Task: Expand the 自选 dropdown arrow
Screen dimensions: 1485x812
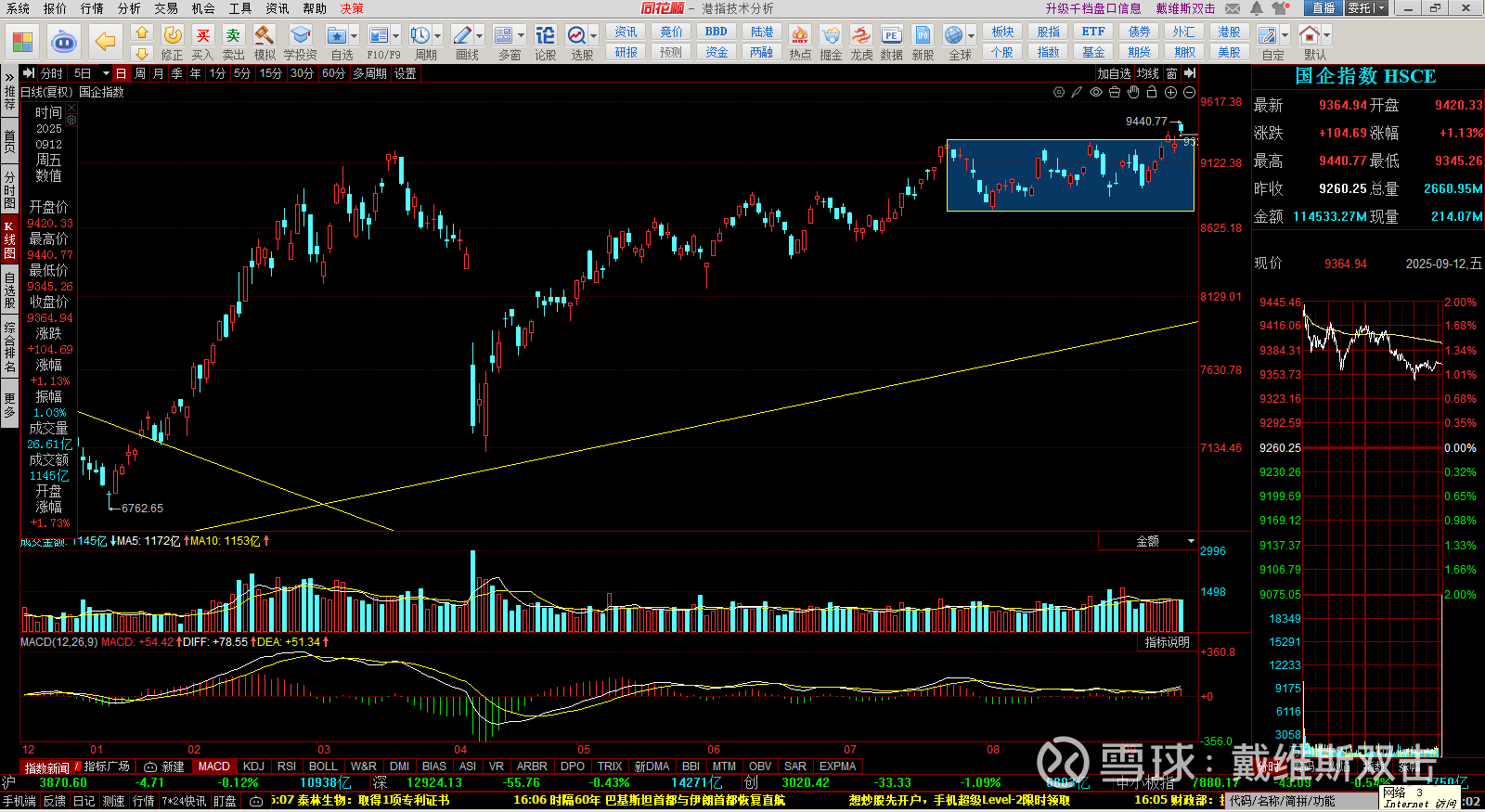Action: click(x=354, y=36)
